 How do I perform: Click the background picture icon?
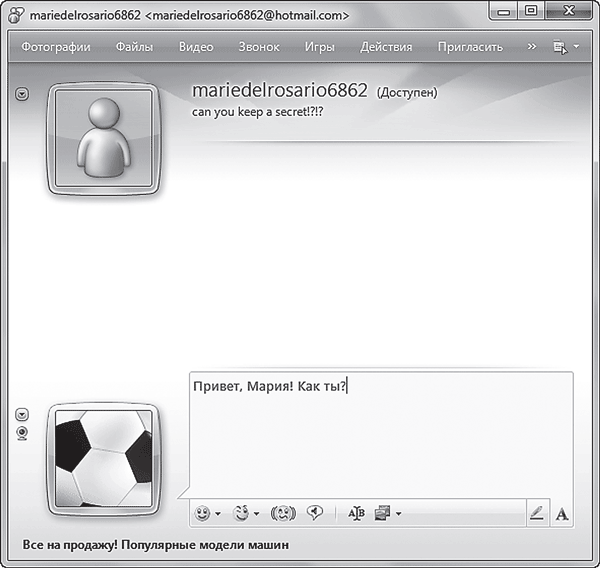click(x=382, y=513)
